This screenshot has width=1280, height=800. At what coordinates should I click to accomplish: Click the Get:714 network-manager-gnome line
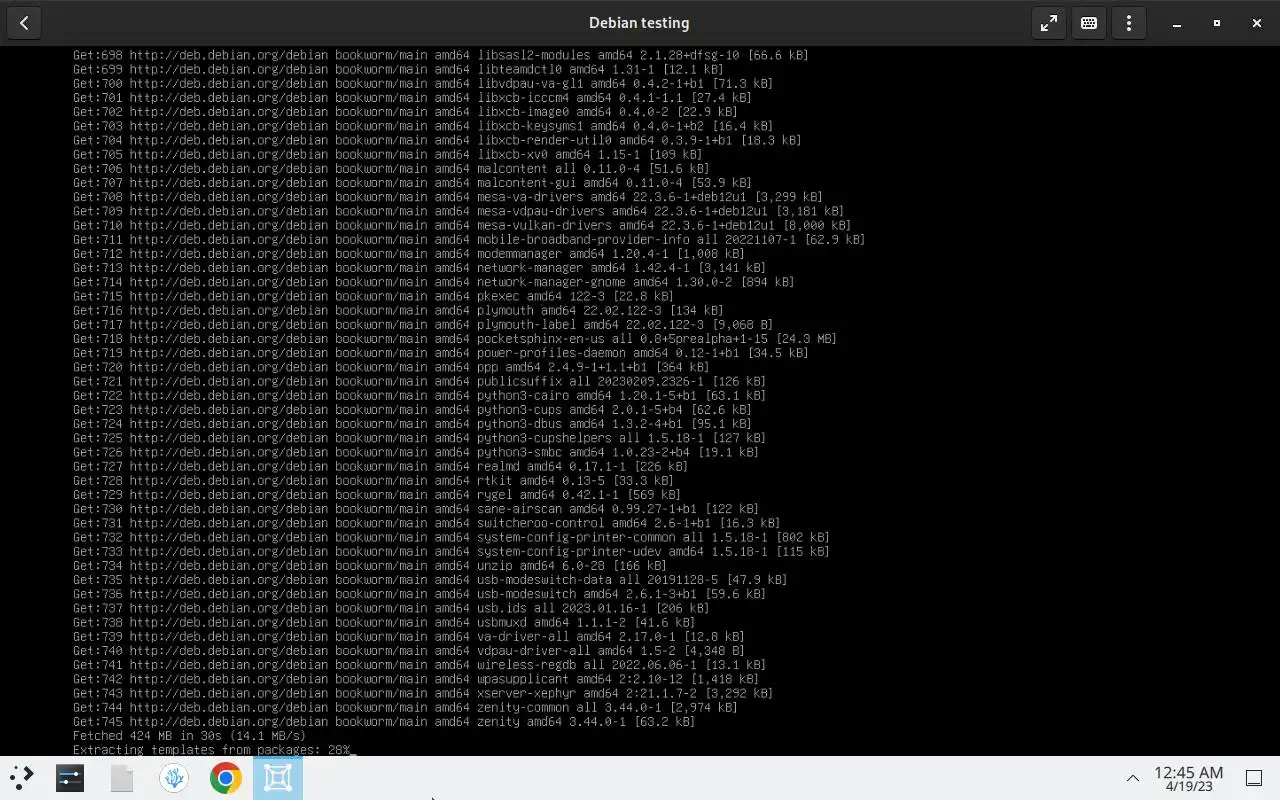point(434,282)
